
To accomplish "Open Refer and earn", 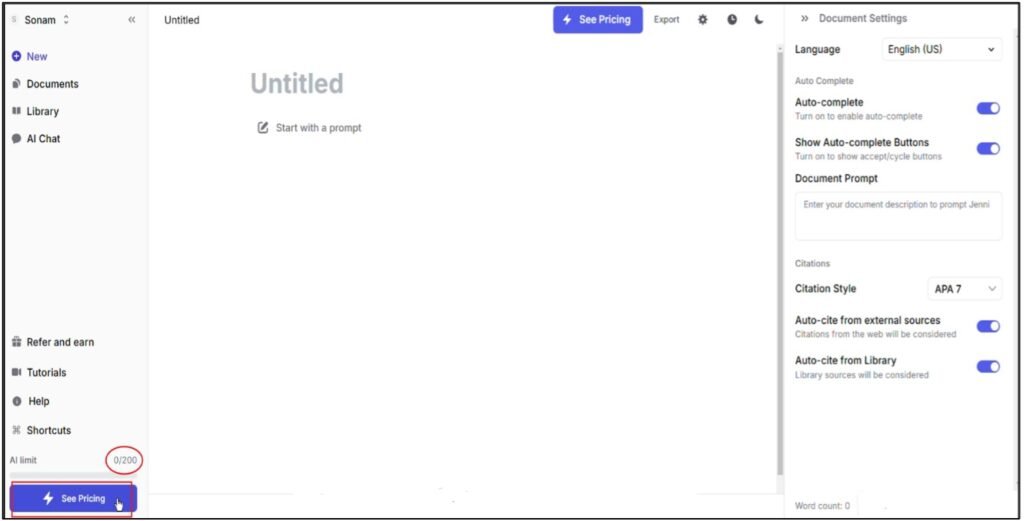I will [53, 342].
